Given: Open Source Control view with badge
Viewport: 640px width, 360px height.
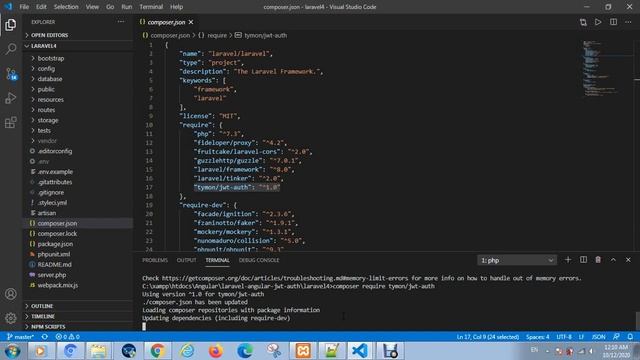Looking at the screenshot, I should (x=11, y=74).
